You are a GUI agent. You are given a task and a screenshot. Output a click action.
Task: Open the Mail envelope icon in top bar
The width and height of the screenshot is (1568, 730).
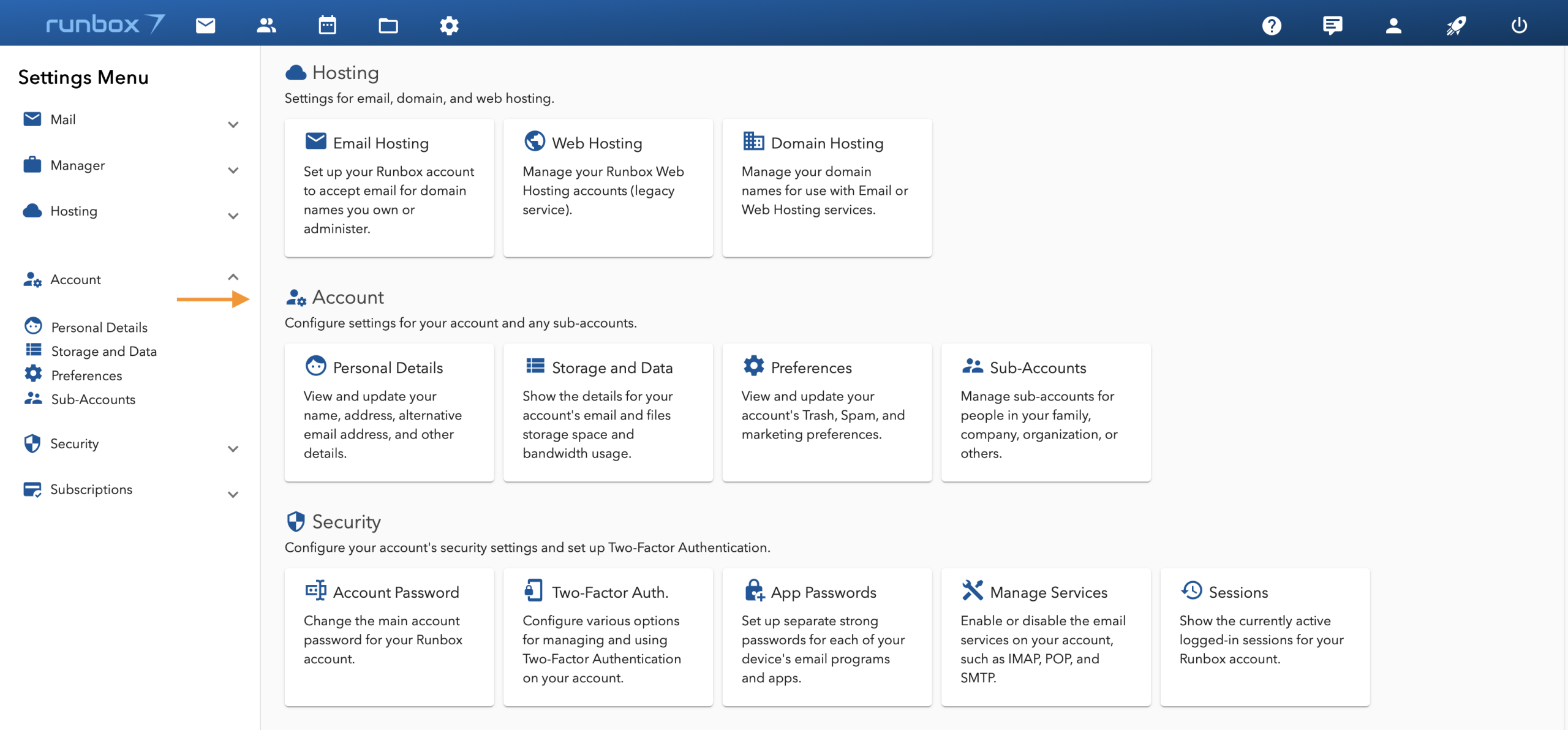point(205,25)
